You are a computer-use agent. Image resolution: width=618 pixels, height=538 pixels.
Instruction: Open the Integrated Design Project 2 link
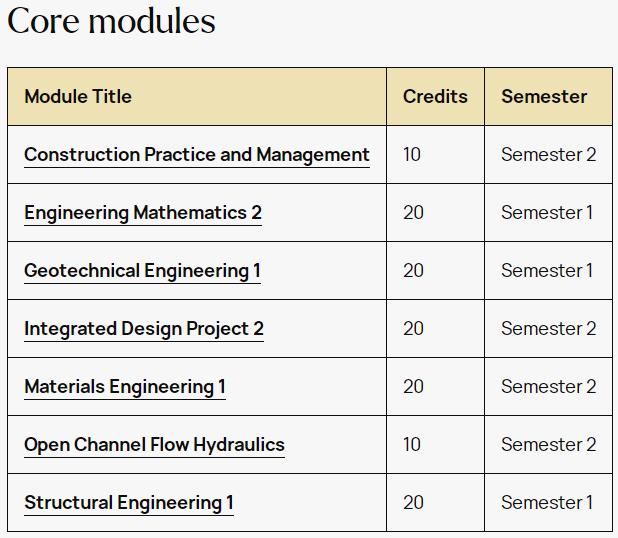click(x=144, y=329)
